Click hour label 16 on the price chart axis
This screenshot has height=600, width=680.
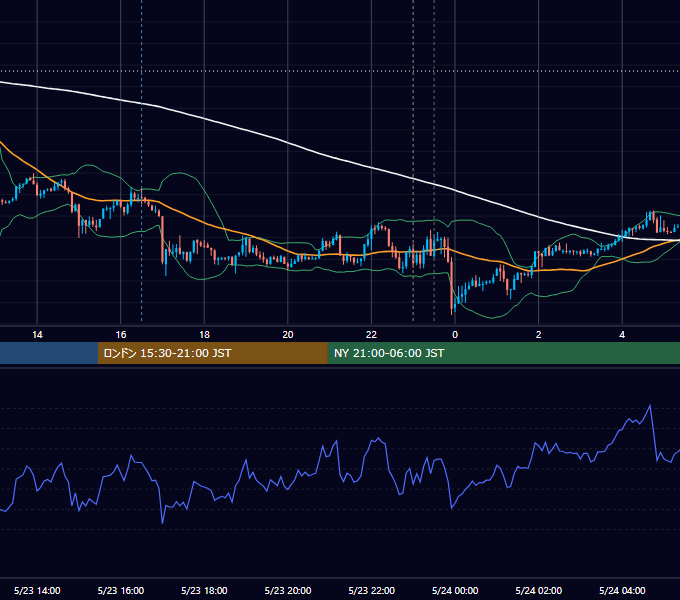[x=121, y=335]
